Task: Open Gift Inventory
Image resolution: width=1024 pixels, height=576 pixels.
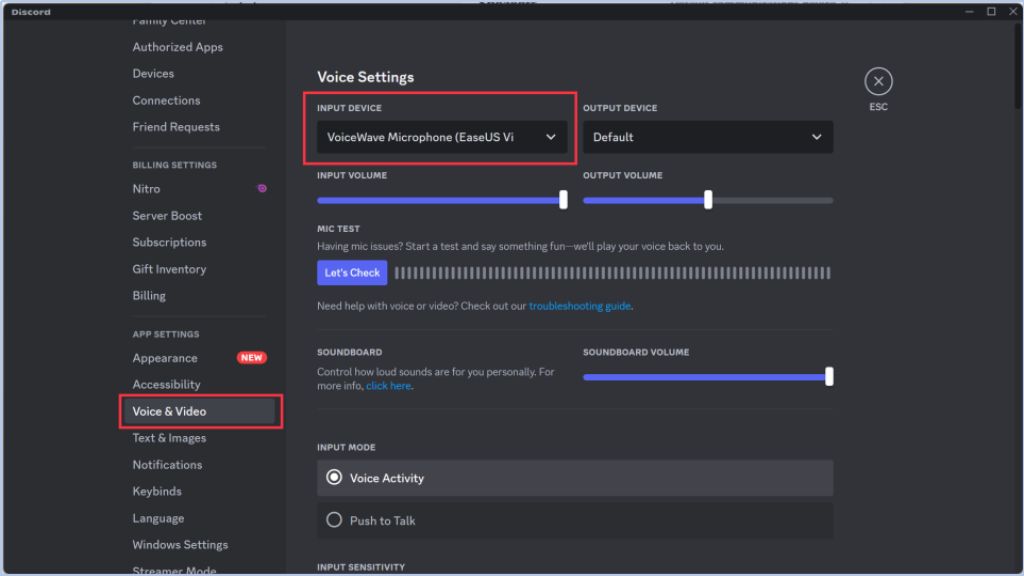Action: [169, 269]
